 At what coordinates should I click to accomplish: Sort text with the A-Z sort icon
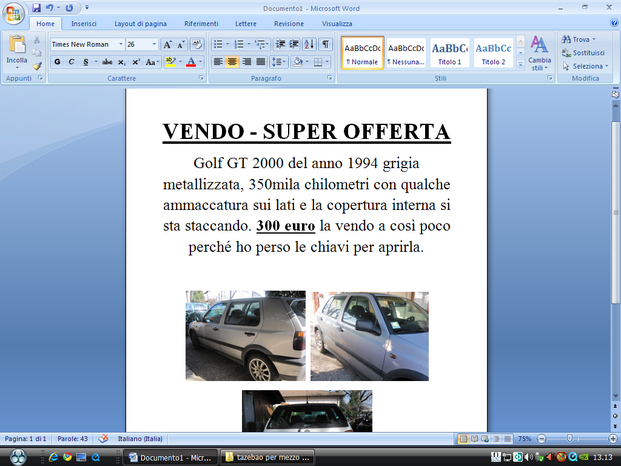click(309, 44)
